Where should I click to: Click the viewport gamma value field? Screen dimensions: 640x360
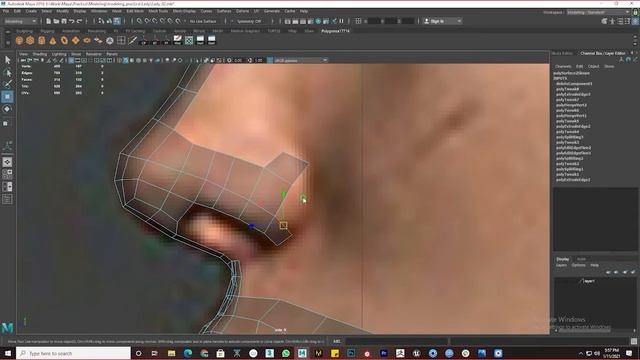(x=259, y=60)
